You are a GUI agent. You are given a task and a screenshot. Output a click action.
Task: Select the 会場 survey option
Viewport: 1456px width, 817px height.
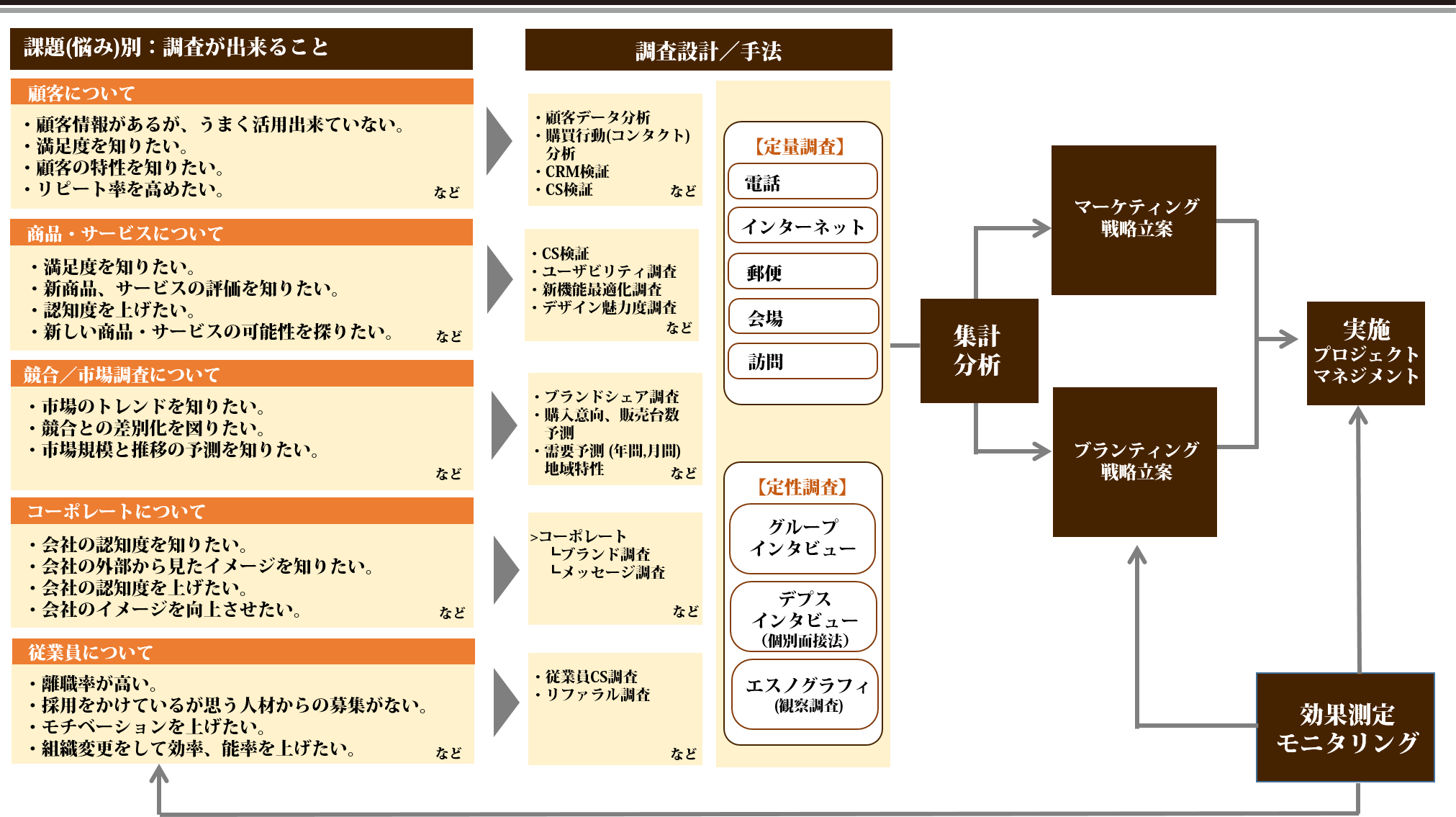point(802,317)
